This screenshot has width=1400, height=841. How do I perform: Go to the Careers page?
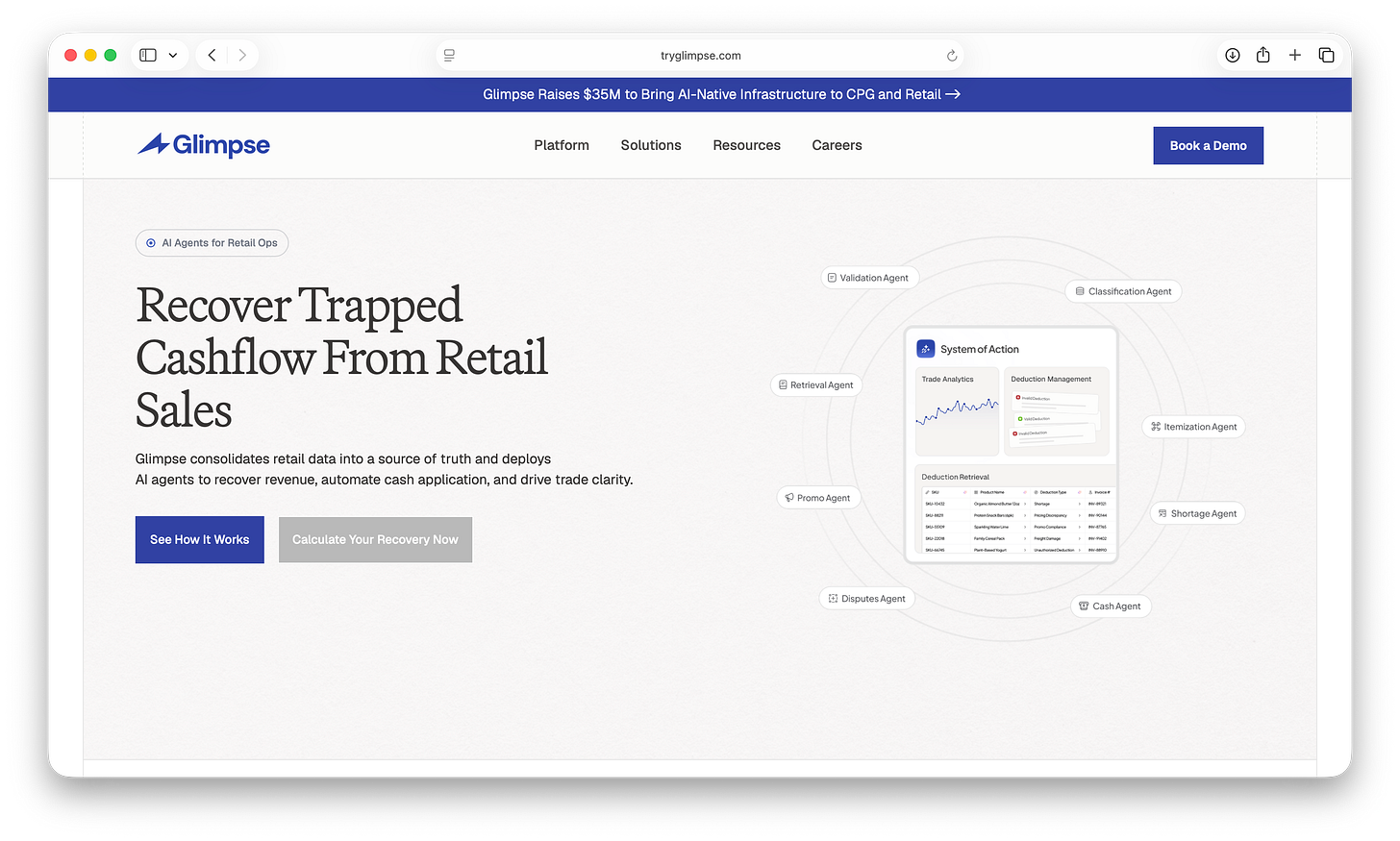tap(837, 145)
